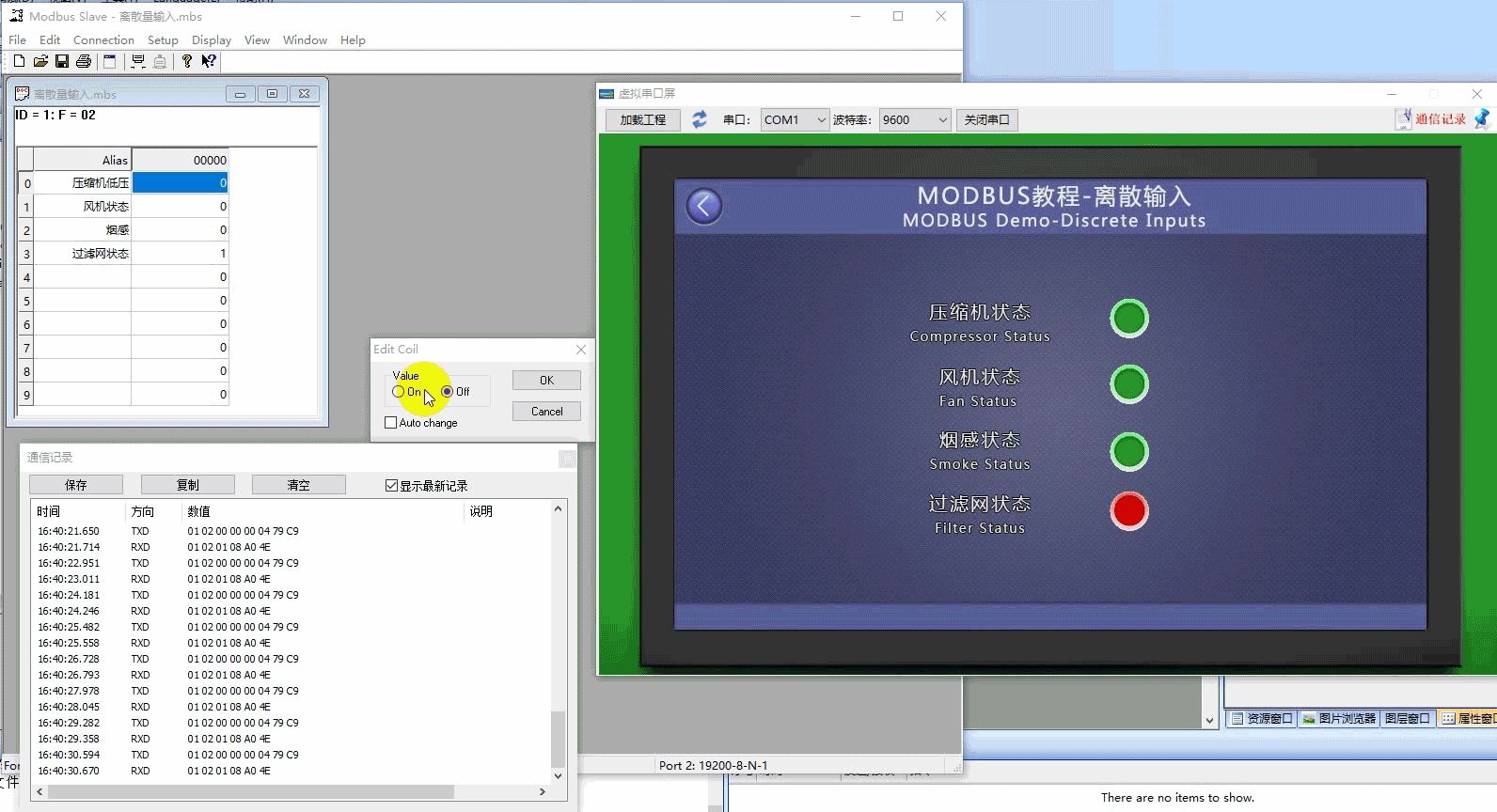Create a new document in Modbus Slave toolbar
The width and height of the screenshot is (1497, 812).
click(19, 61)
